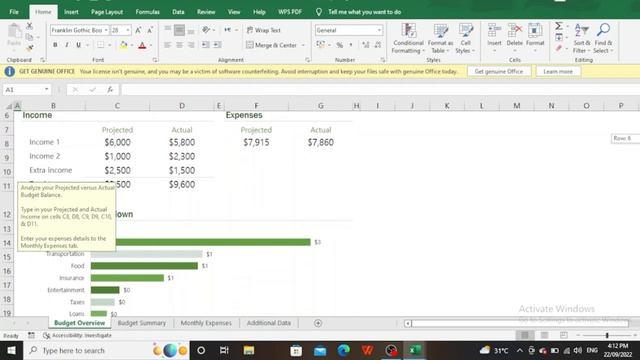
Task: Click Task View icon on taskbar
Action: (x=224, y=351)
